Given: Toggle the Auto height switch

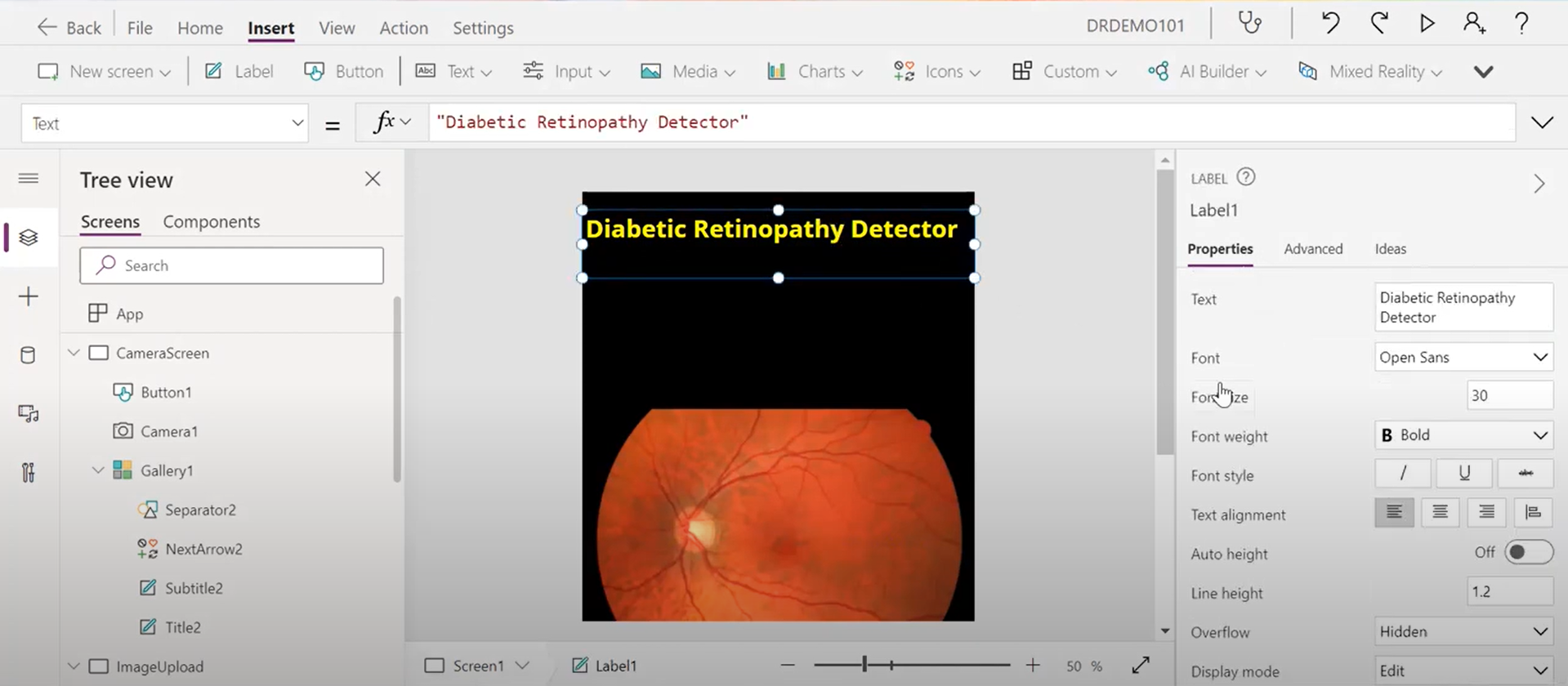Looking at the screenshot, I should pos(1528,552).
